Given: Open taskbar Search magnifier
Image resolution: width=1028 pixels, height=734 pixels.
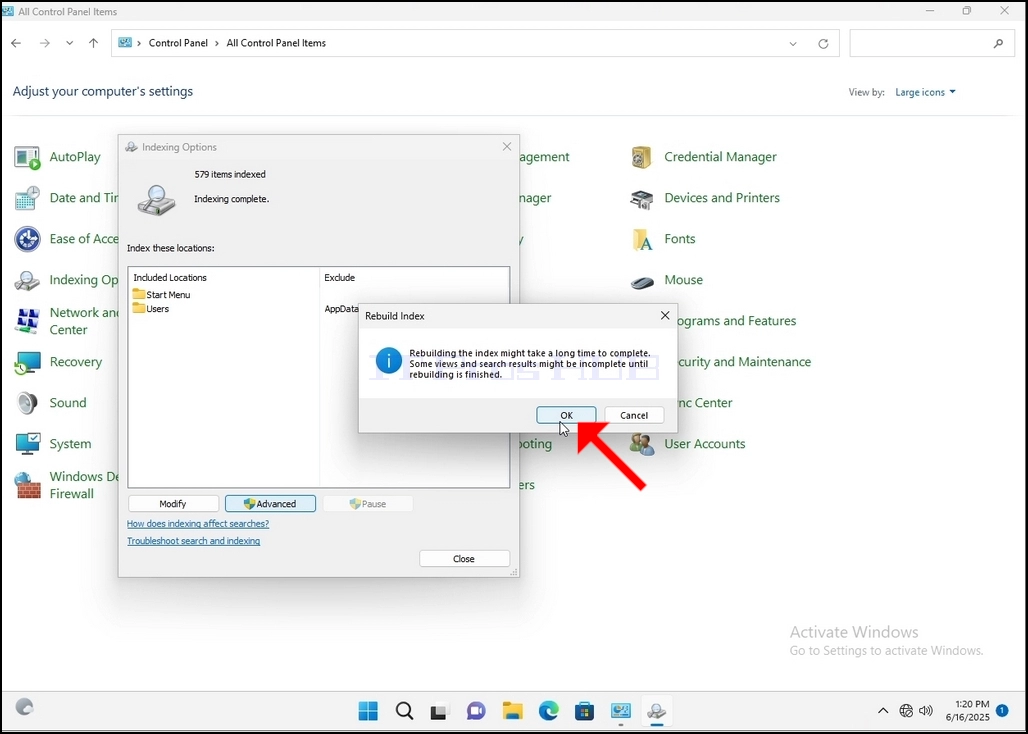Looking at the screenshot, I should coord(405,710).
